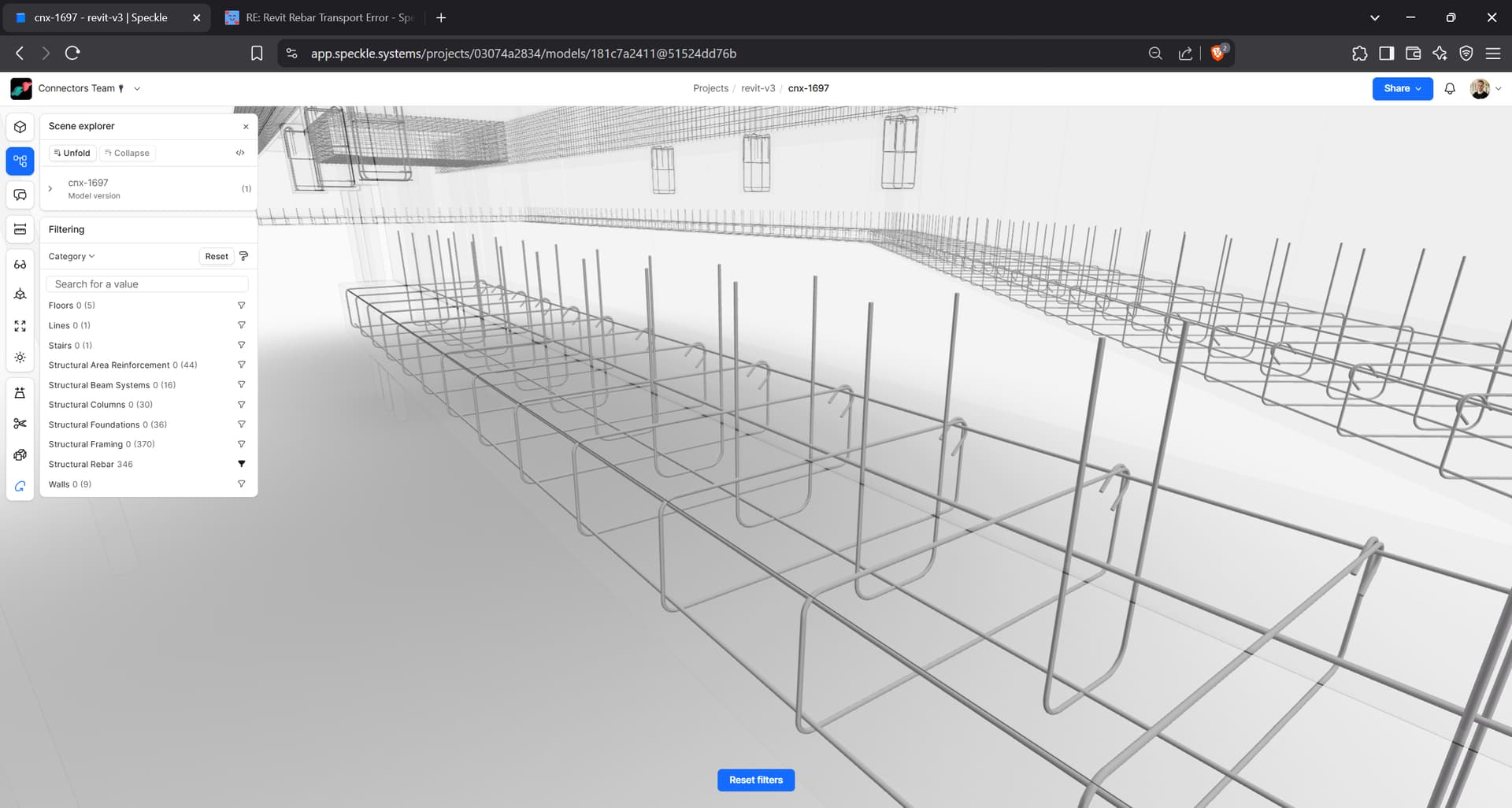1512x808 pixels.
Task: Close the cnx-1697 browser tab
Action: pos(197,17)
